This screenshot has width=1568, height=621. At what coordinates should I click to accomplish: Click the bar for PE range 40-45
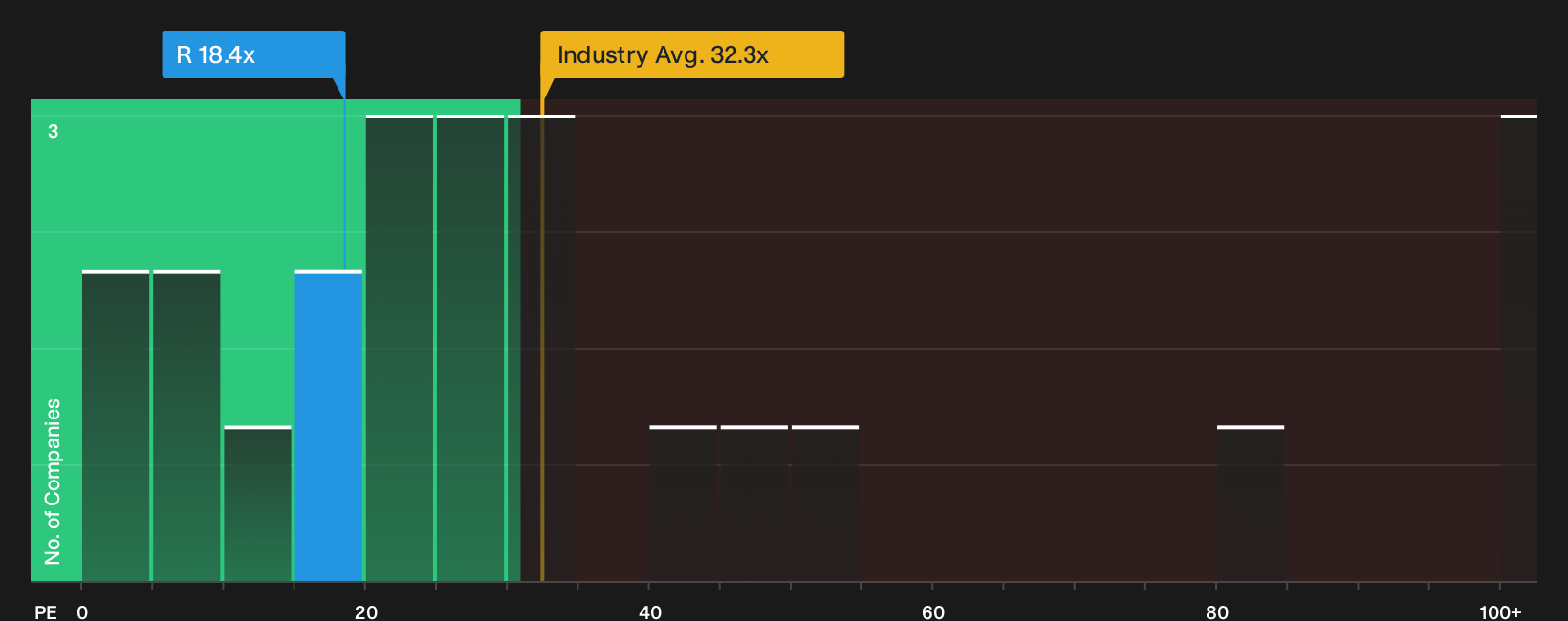(x=683, y=503)
